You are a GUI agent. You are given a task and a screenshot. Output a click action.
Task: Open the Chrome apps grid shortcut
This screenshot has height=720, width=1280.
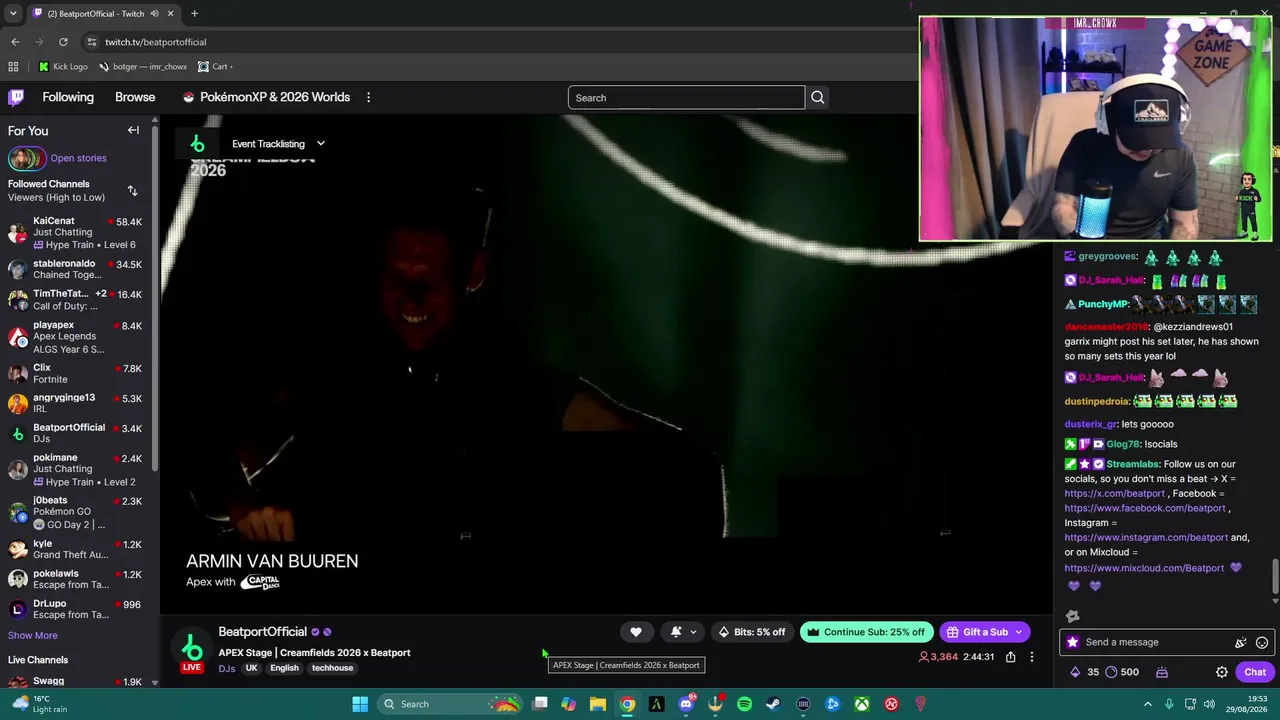tap(13, 67)
